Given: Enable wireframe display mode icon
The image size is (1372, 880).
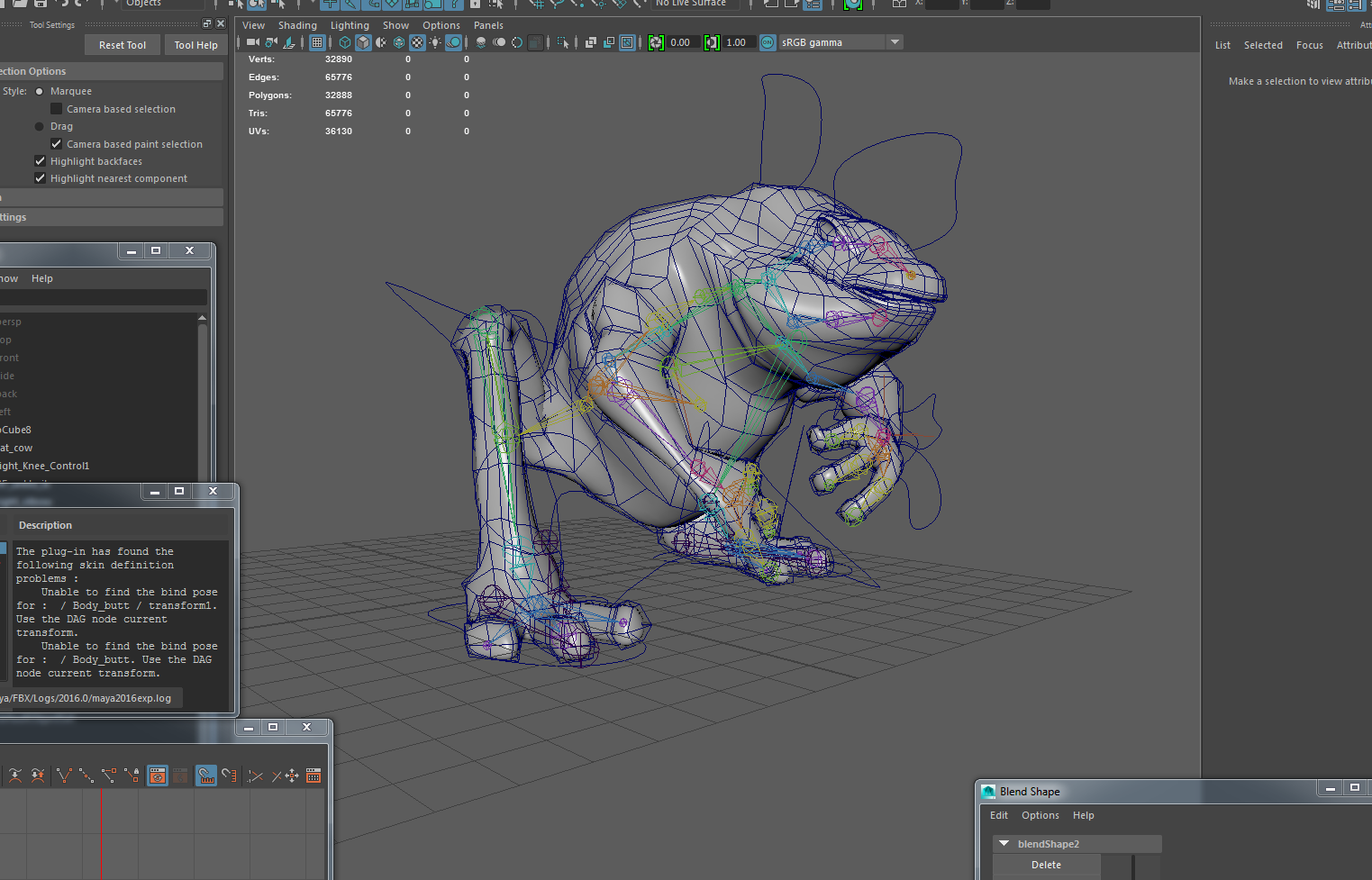Looking at the screenshot, I should coord(345,42).
